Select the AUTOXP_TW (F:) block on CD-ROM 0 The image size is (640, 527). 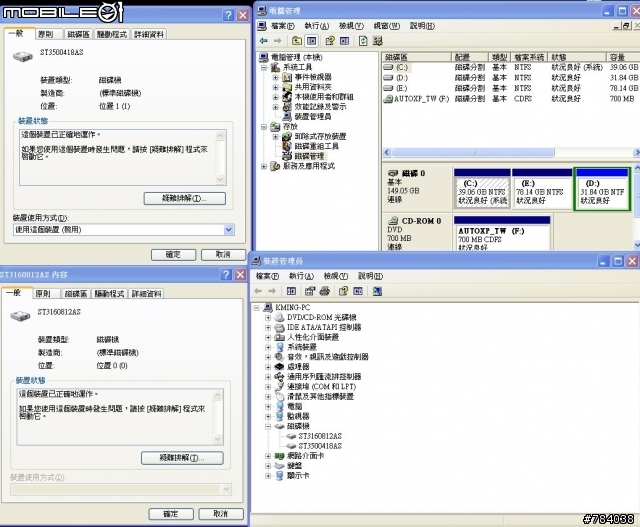click(x=502, y=233)
